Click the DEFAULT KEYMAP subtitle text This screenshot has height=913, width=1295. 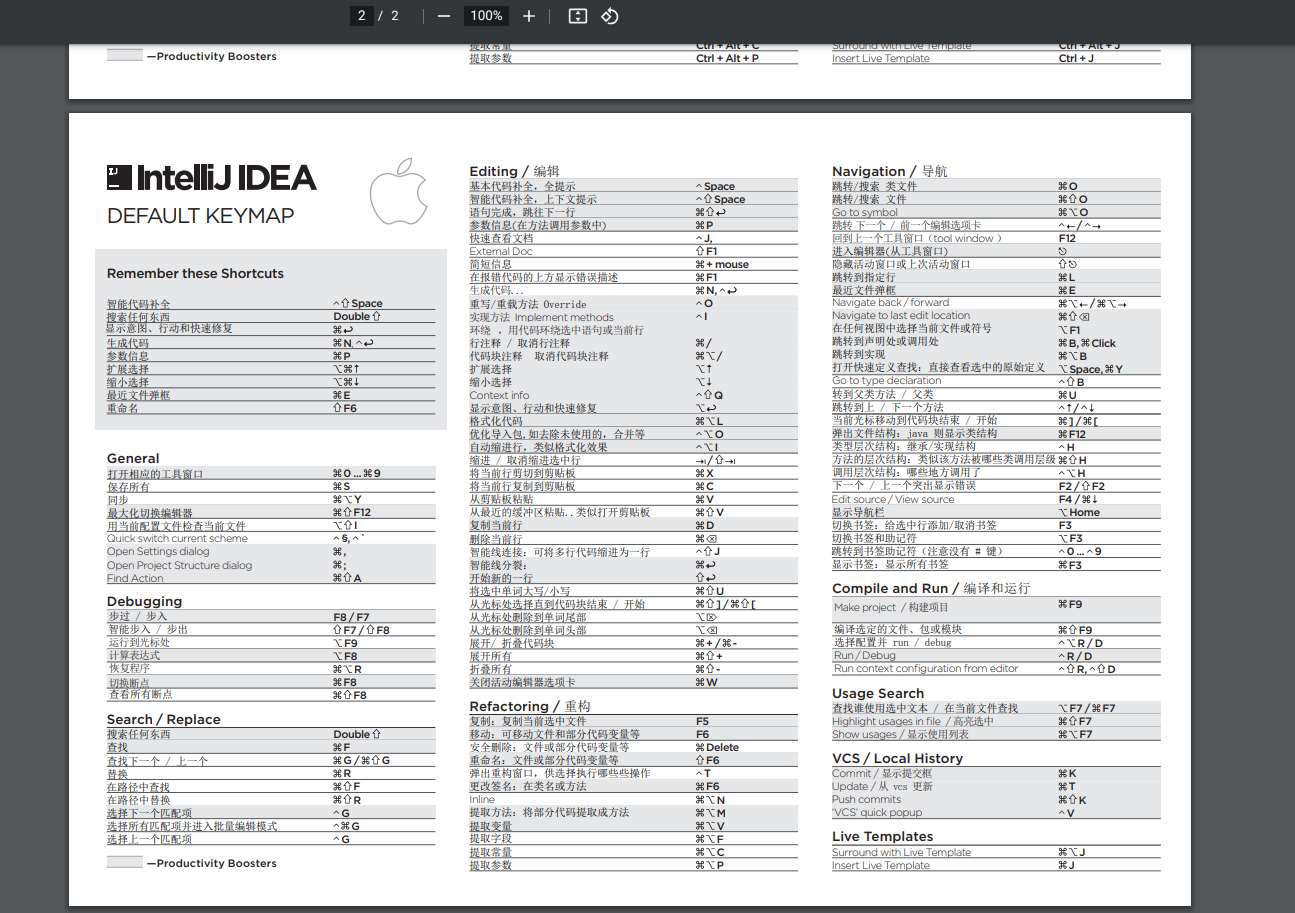coord(200,216)
